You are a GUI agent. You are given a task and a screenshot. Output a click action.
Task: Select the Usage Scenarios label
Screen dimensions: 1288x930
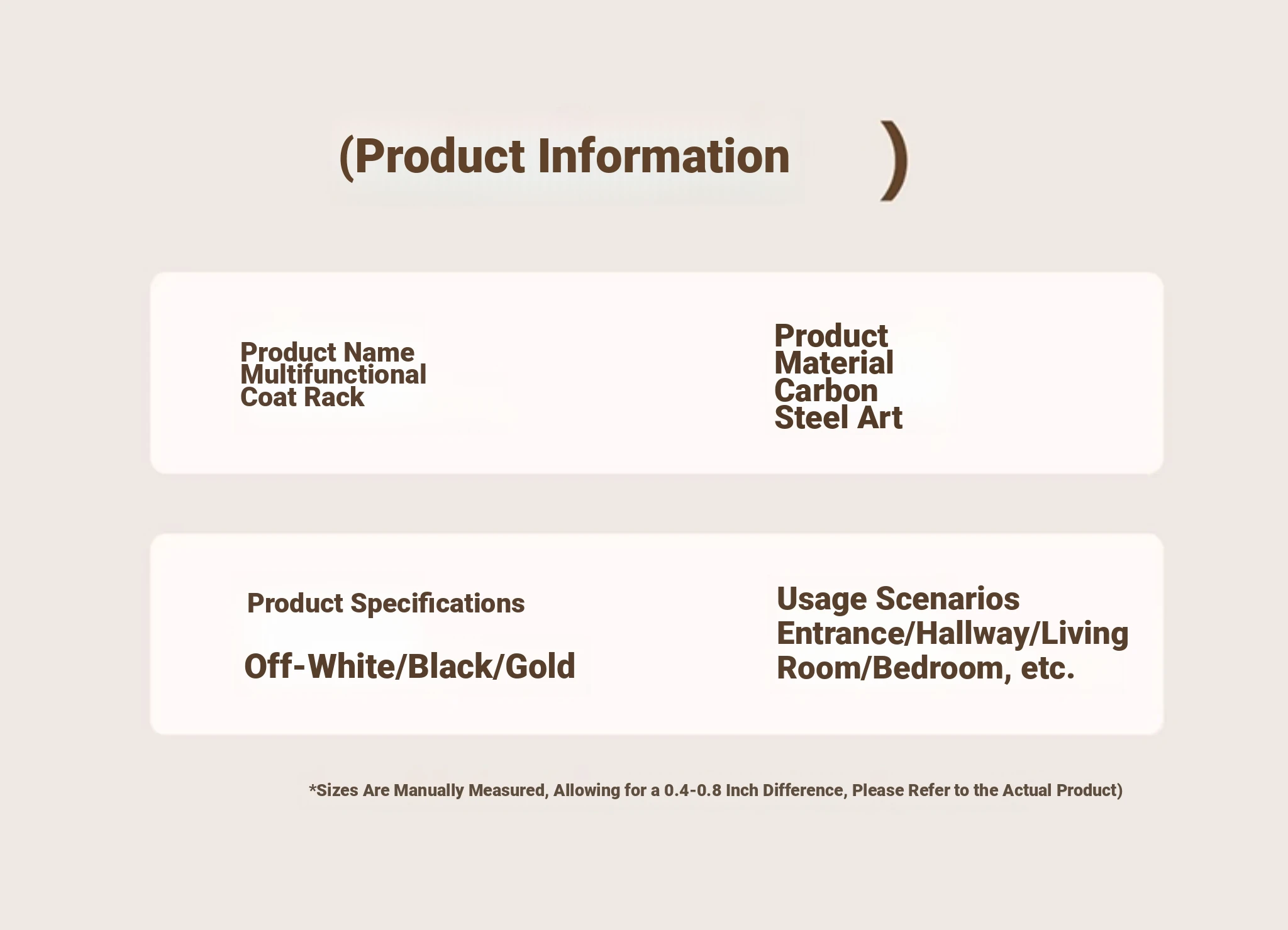point(898,599)
